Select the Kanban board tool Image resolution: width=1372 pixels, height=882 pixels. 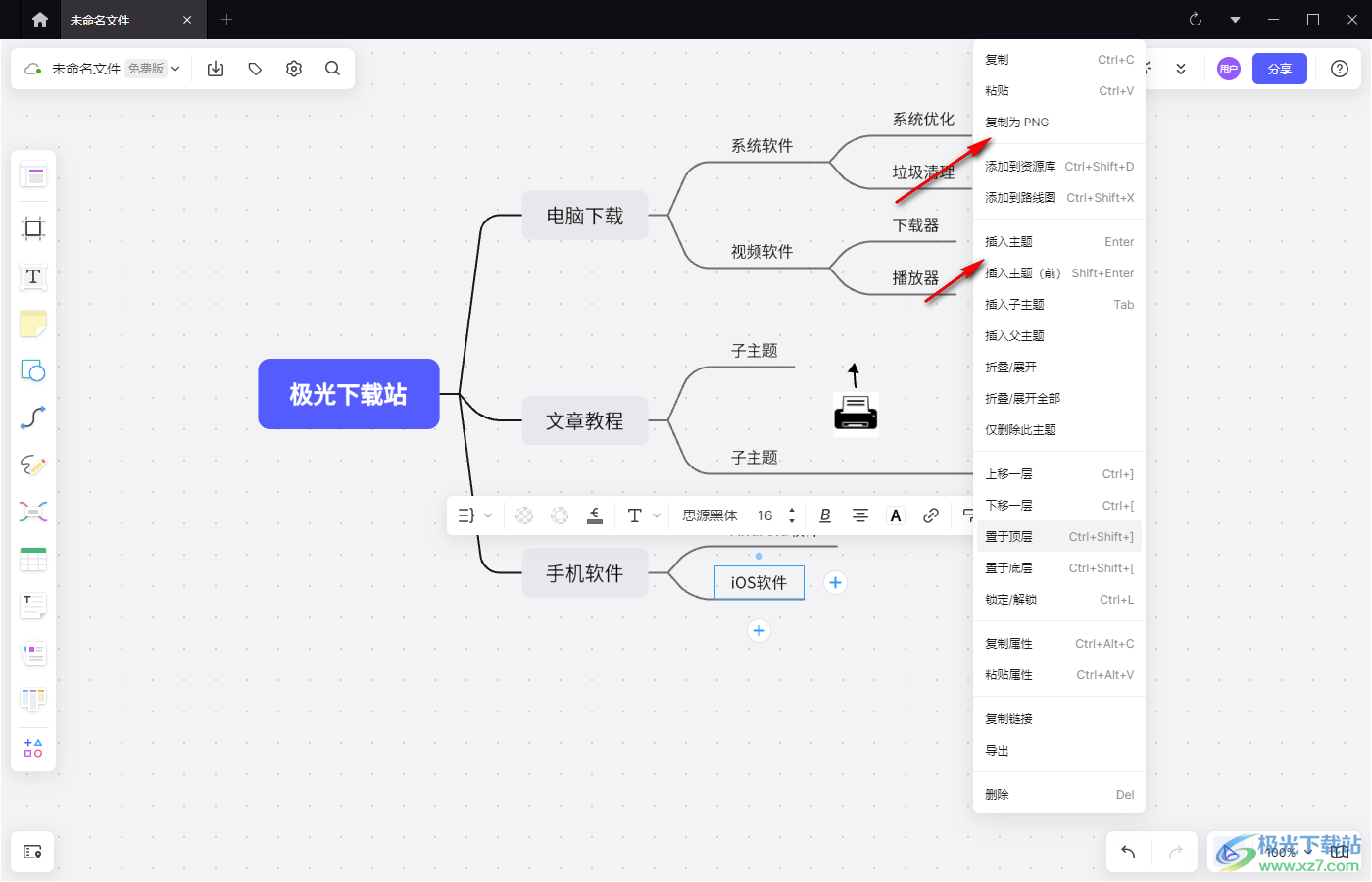33,700
